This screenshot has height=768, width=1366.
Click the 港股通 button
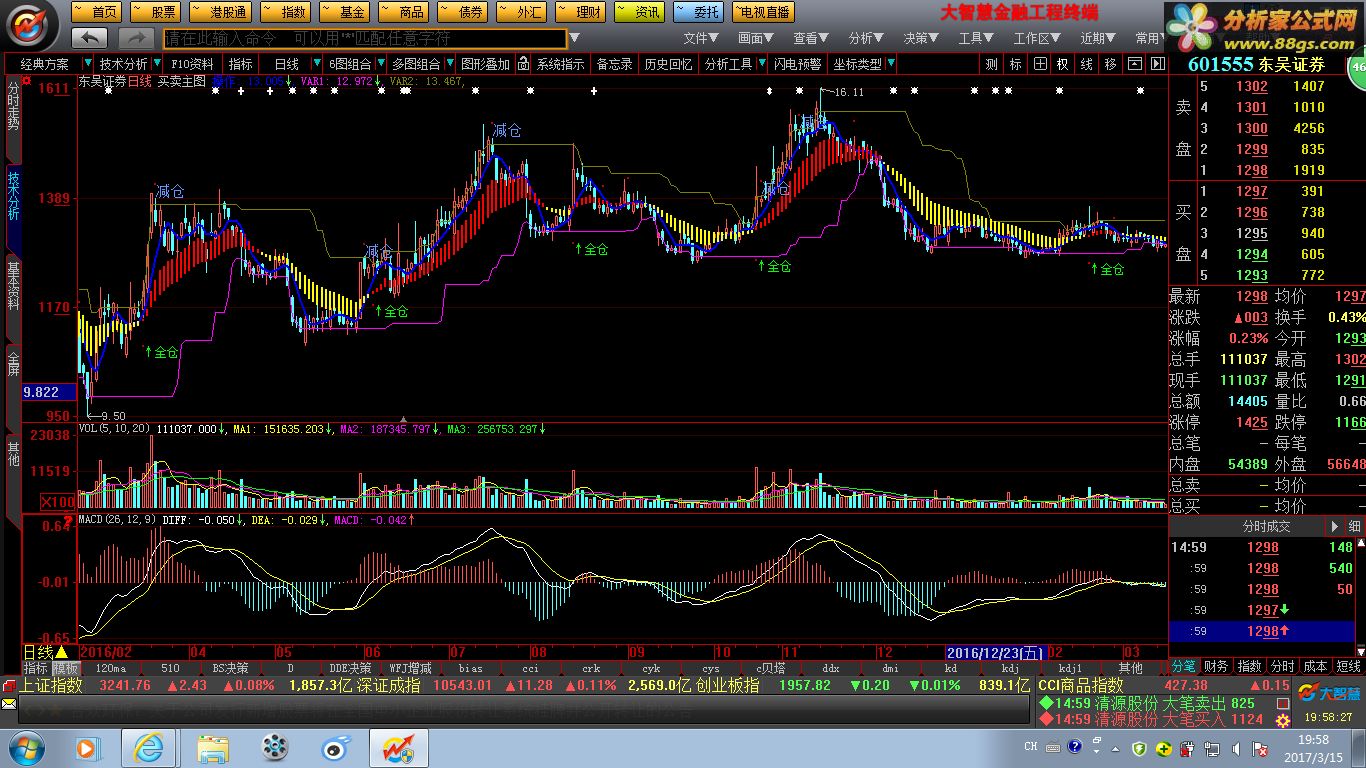click(x=220, y=12)
